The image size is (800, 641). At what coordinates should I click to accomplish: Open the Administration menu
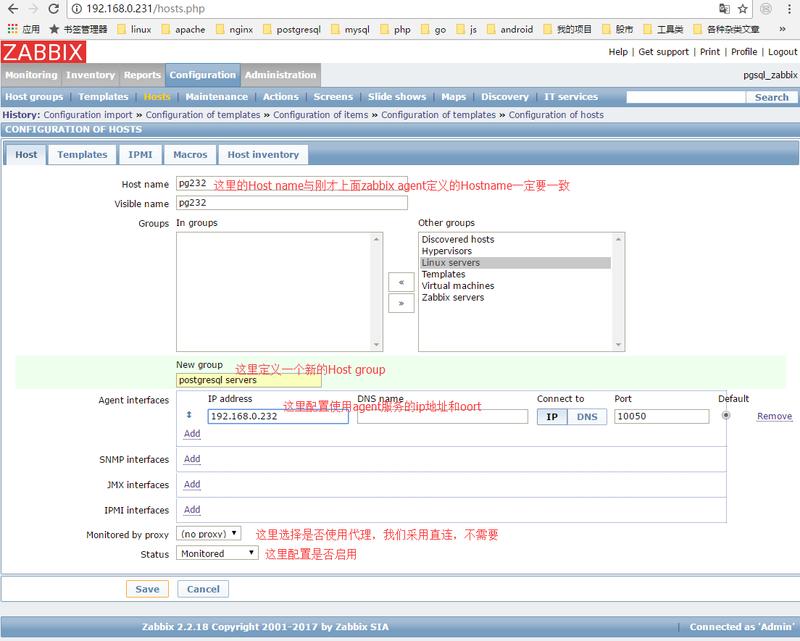(x=280, y=75)
